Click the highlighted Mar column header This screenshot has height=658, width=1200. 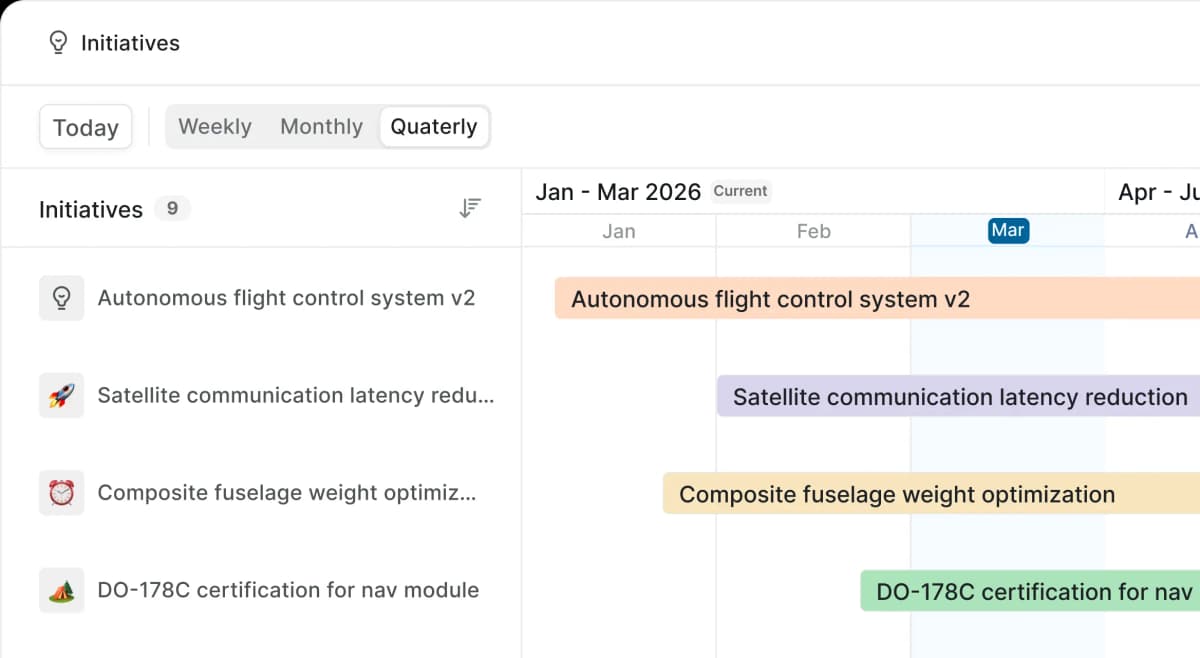click(x=1008, y=230)
